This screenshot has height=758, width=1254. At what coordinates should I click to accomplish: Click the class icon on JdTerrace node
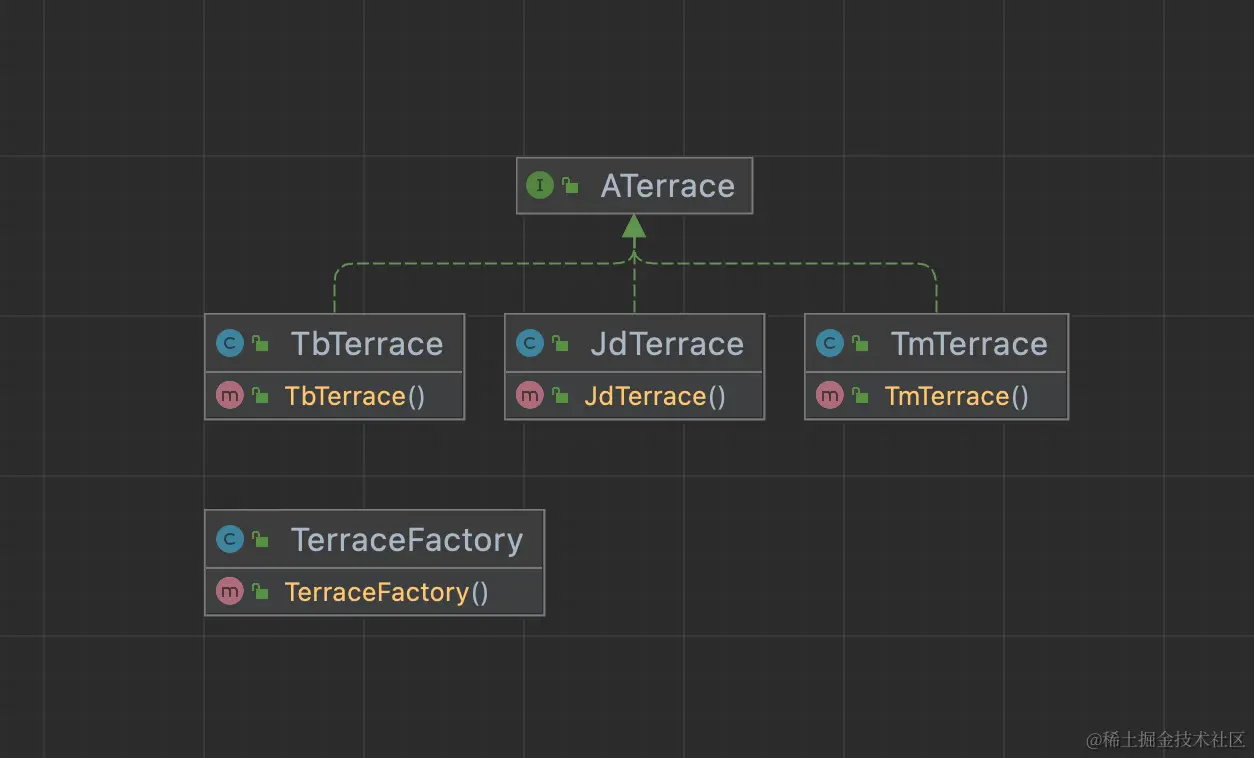(529, 344)
